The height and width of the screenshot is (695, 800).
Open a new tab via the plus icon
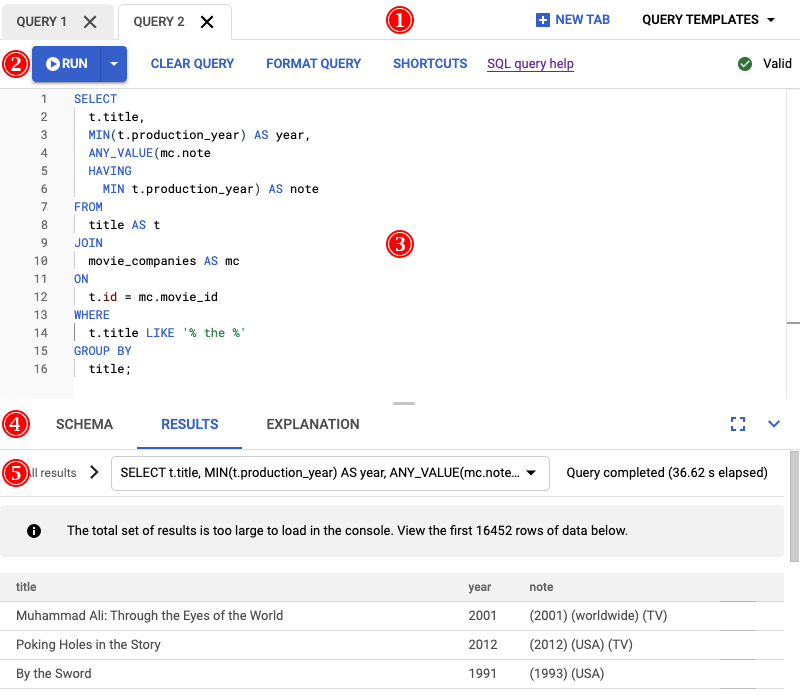(x=543, y=19)
